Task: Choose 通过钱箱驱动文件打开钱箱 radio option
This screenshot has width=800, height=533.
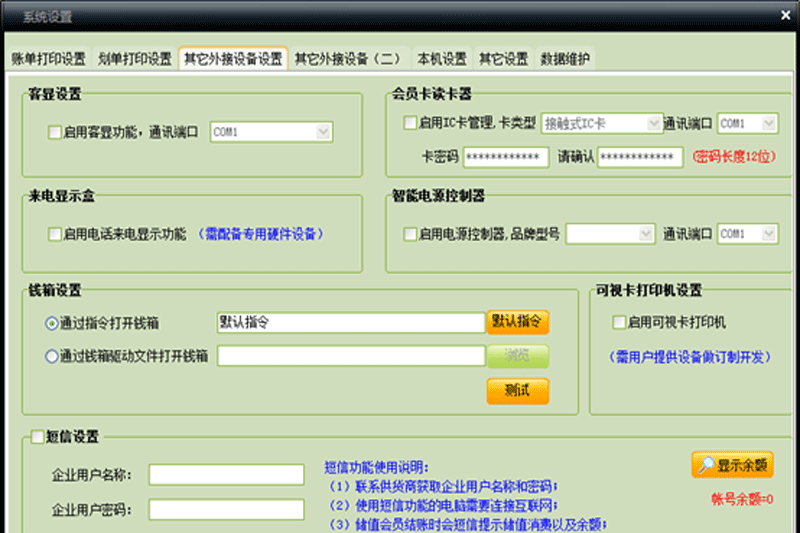Action: coord(52,356)
